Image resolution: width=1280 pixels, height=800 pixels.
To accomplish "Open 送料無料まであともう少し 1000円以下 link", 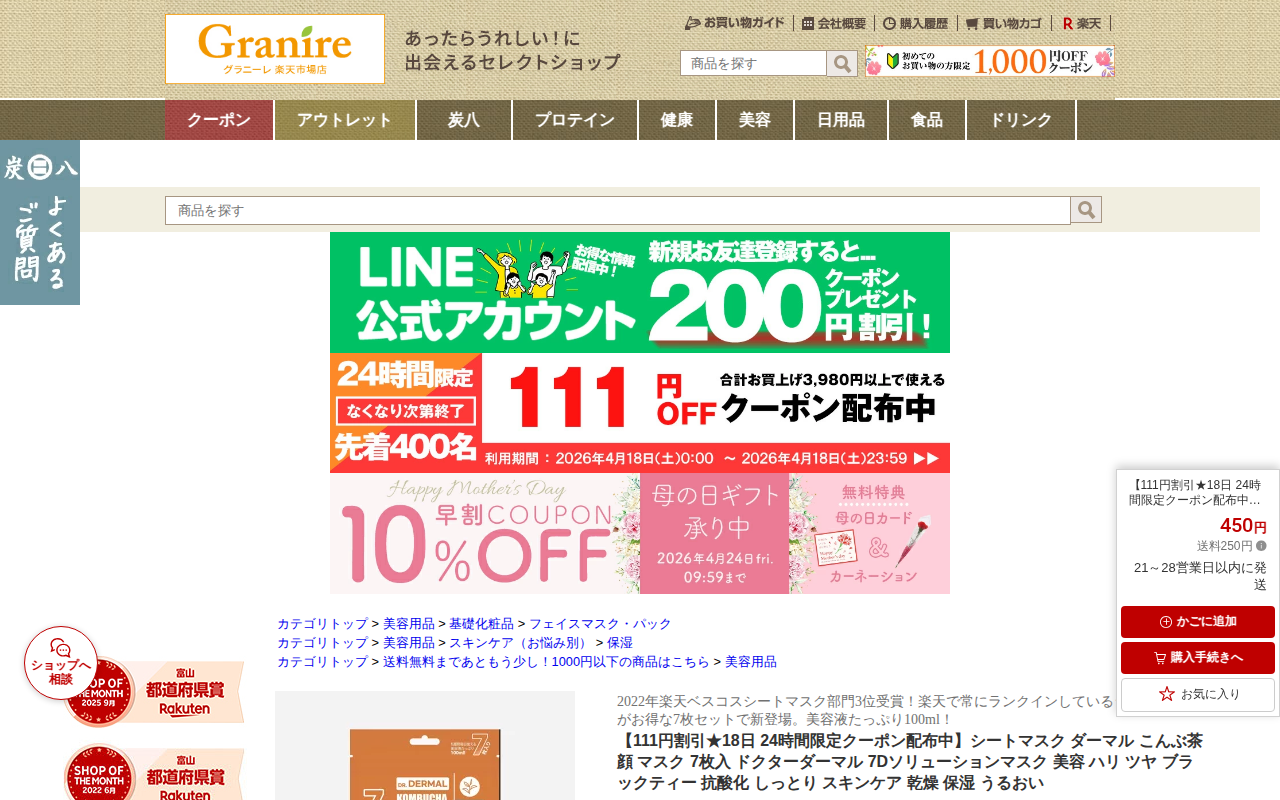I will point(546,662).
